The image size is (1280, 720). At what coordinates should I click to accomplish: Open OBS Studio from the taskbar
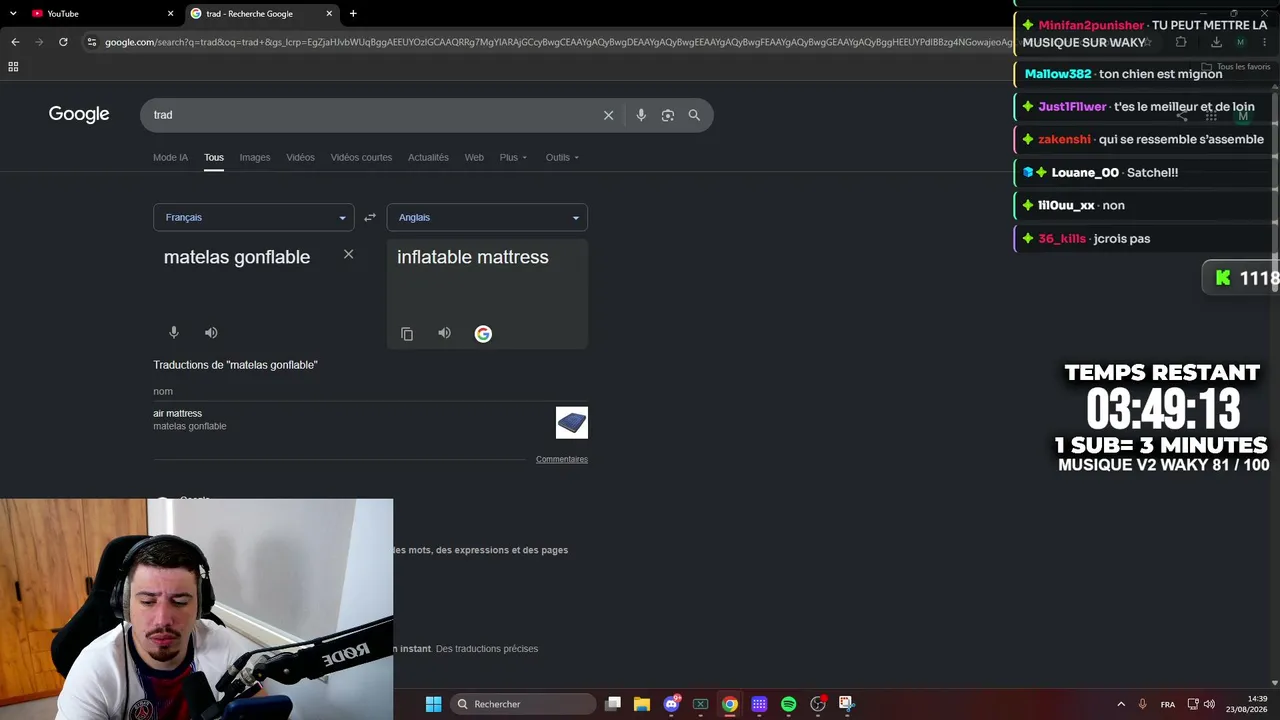818,704
